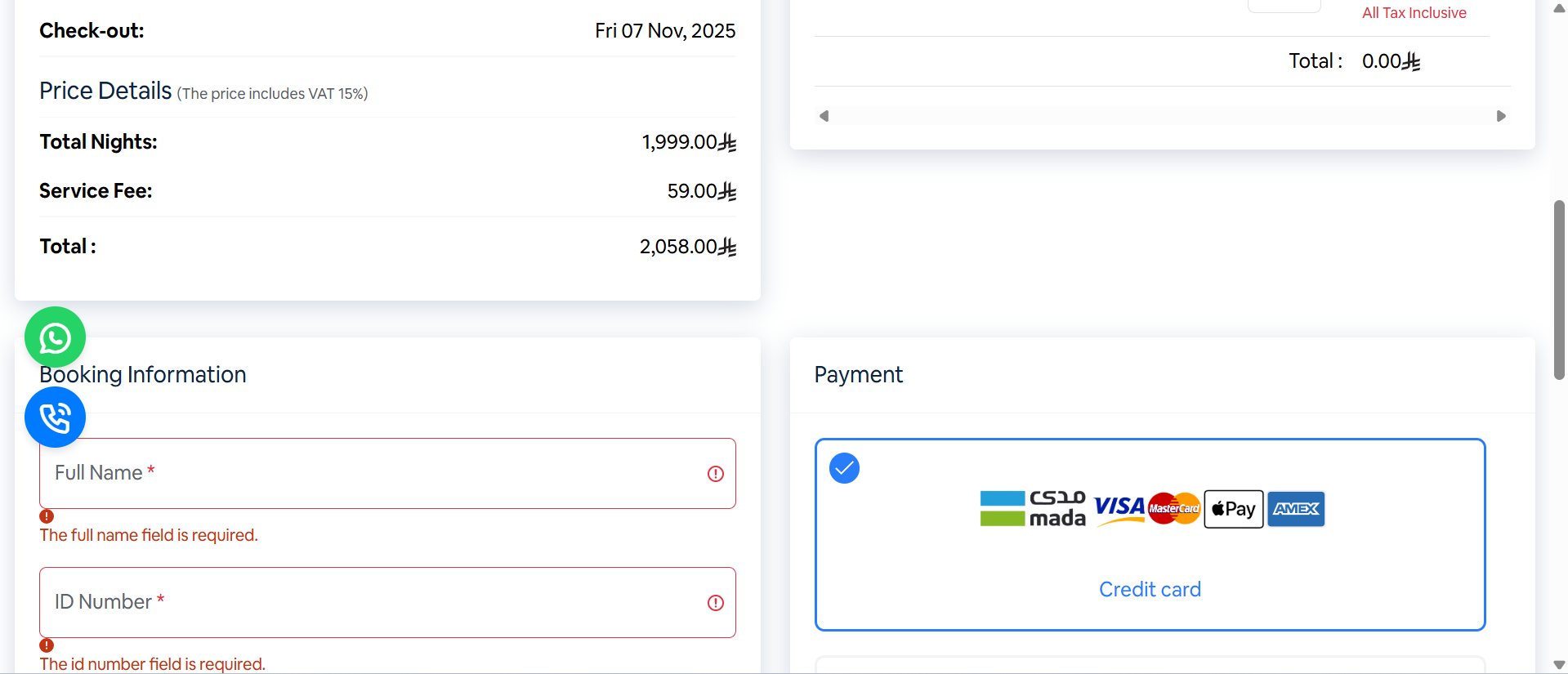Screen dimensions: 1568x674
Task: Click 'The id number field is required.' message
Action: click(153, 664)
